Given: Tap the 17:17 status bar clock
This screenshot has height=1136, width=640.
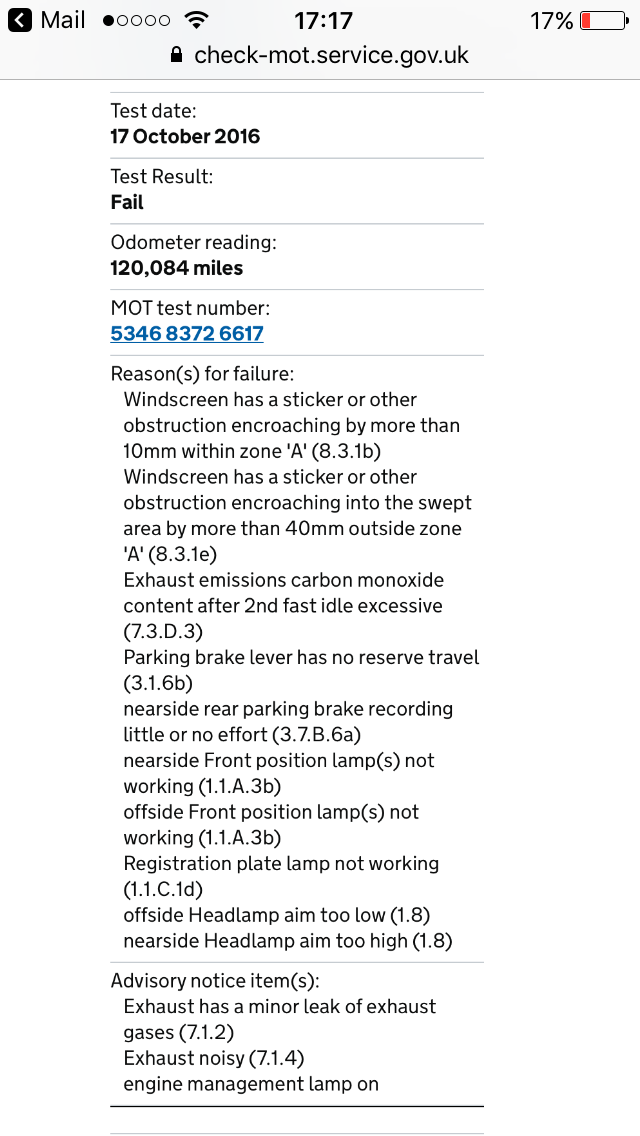Looking at the screenshot, I should [323, 21].
